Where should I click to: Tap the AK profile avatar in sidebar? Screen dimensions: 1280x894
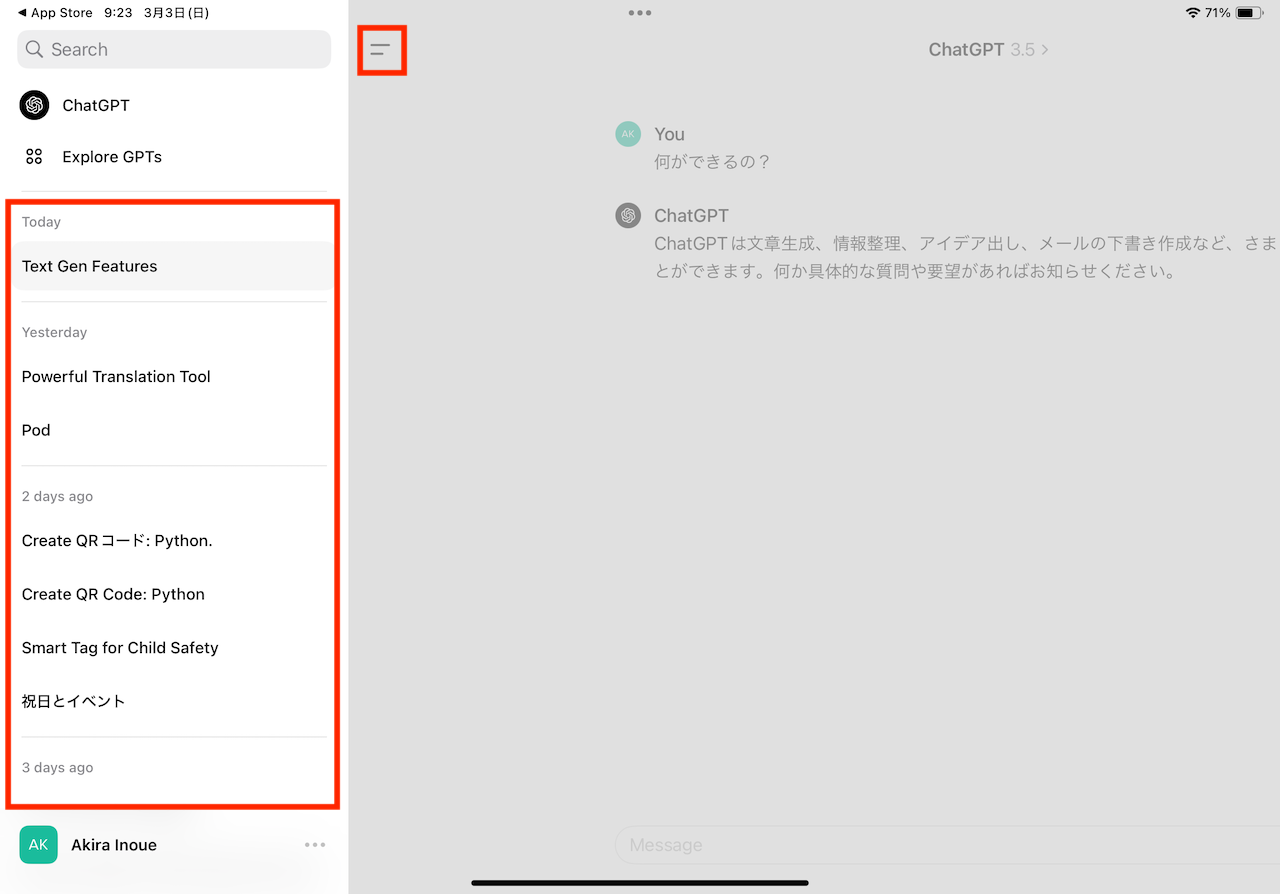(x=38, y=845)
